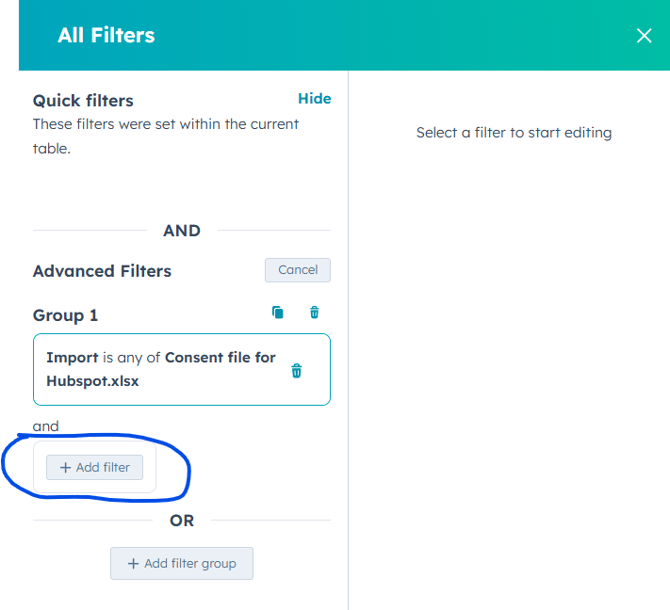The height and width of the screenshot is (610, 670).
Task: Close the All Filters panel
Action: point(644,36)
